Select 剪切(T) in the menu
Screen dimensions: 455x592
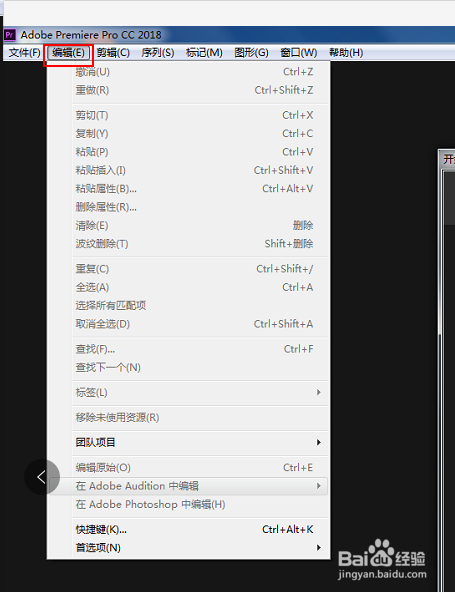click(x=189, y=115)
